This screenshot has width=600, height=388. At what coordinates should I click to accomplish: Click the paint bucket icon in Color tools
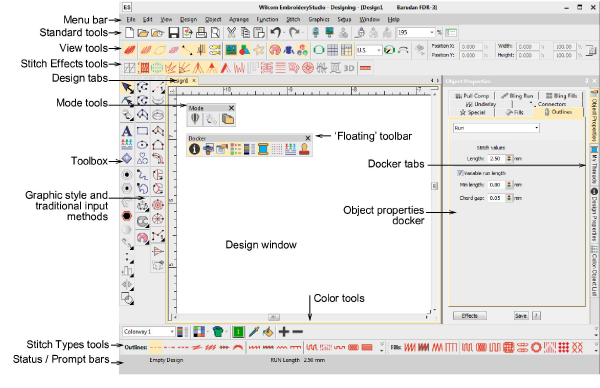(268, 331)
